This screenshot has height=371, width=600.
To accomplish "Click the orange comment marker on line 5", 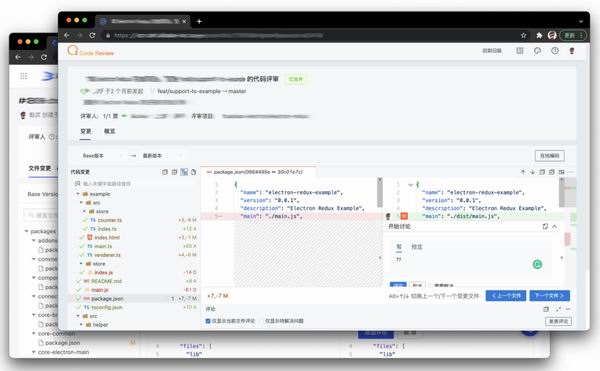I will (x=404, y=216).
